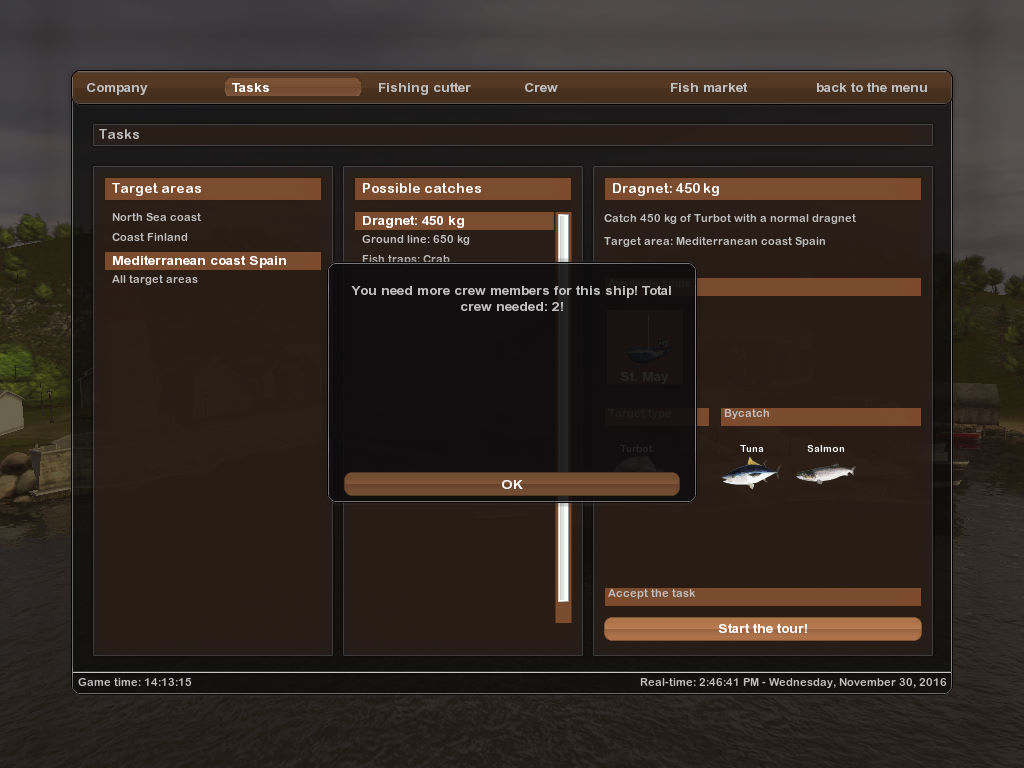This screenshot has width=1024, height=768.
Task: Select Dragnet: 450 kg catch task
Action: click(x=455, y=221)
